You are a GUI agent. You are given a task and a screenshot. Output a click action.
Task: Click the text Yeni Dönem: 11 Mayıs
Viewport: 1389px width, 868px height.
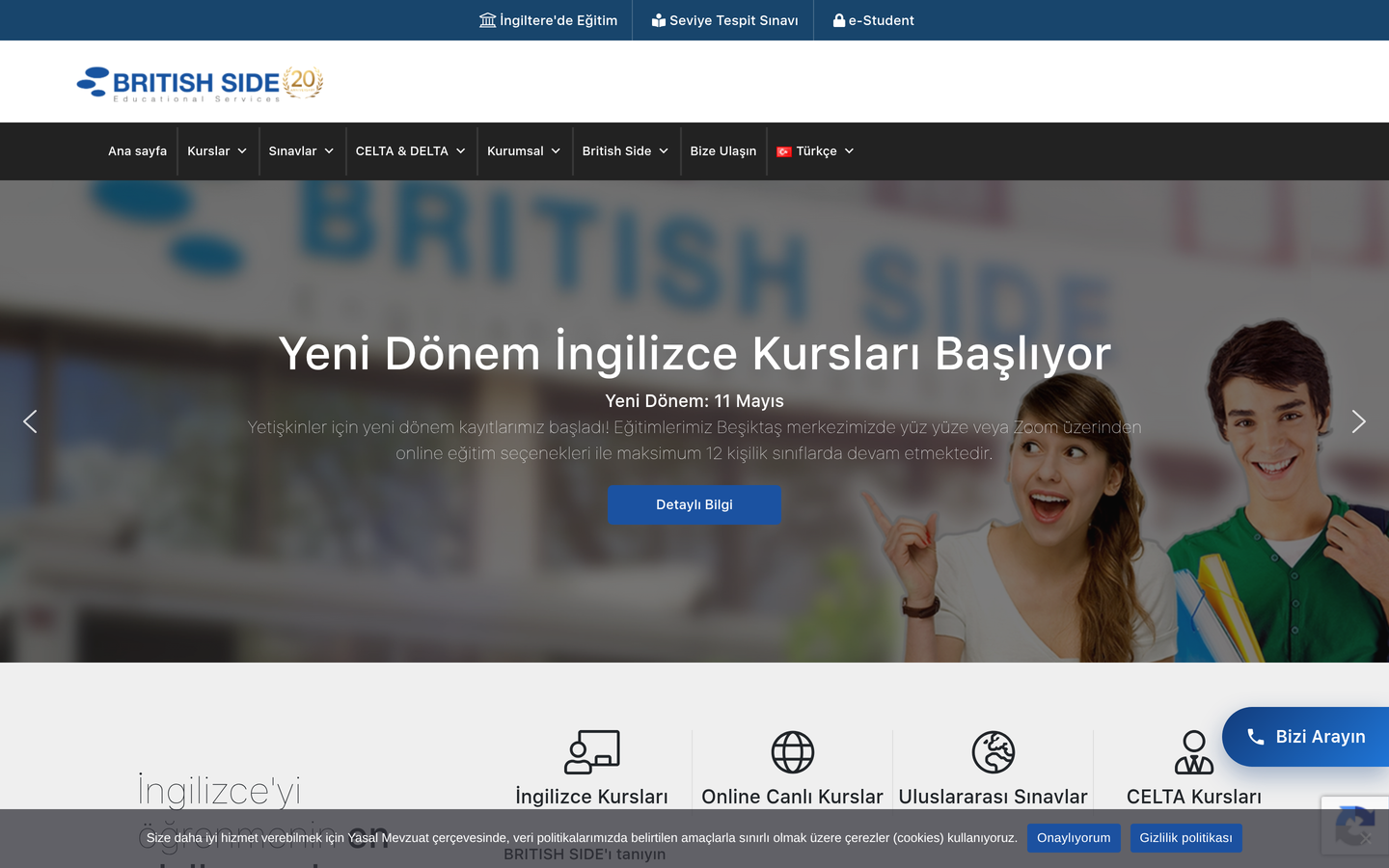pos(694,401)
